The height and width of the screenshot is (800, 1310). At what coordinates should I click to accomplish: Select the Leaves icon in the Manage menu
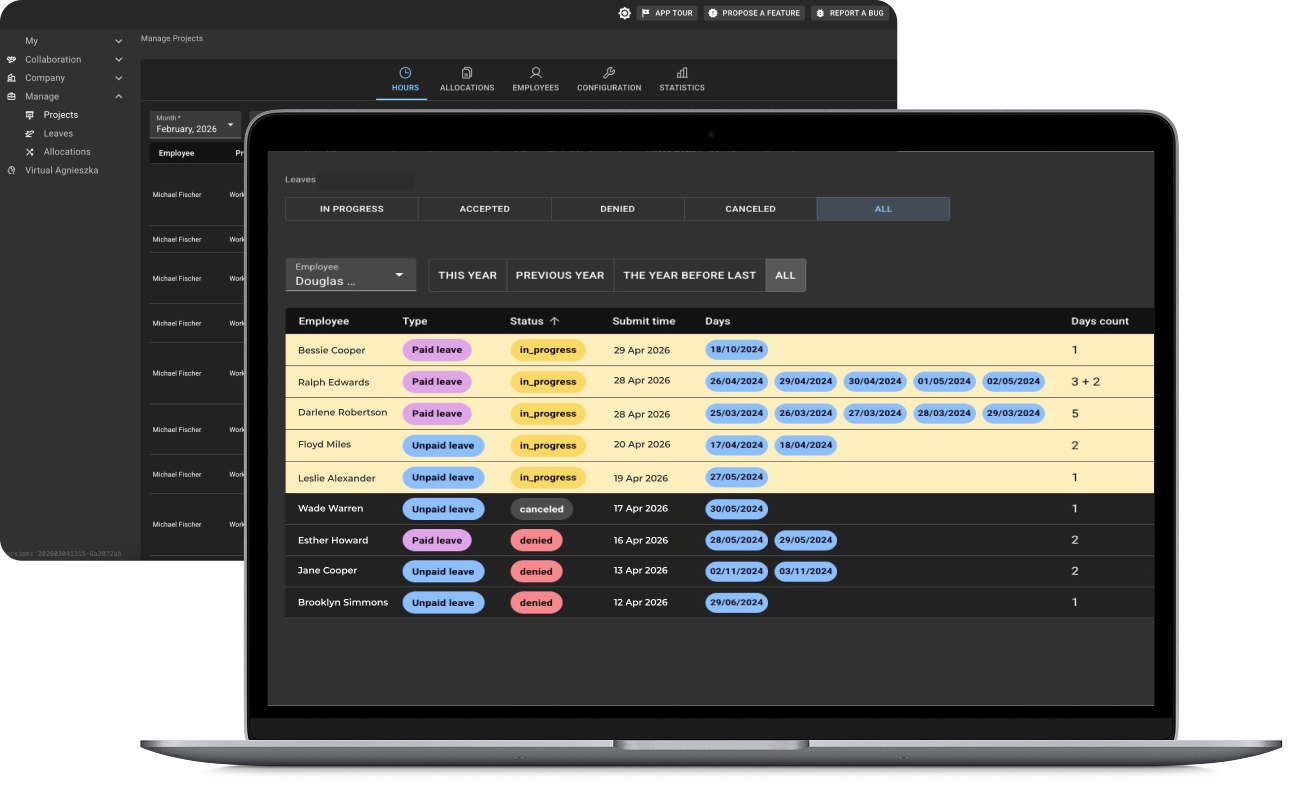(x=31, y=133)
